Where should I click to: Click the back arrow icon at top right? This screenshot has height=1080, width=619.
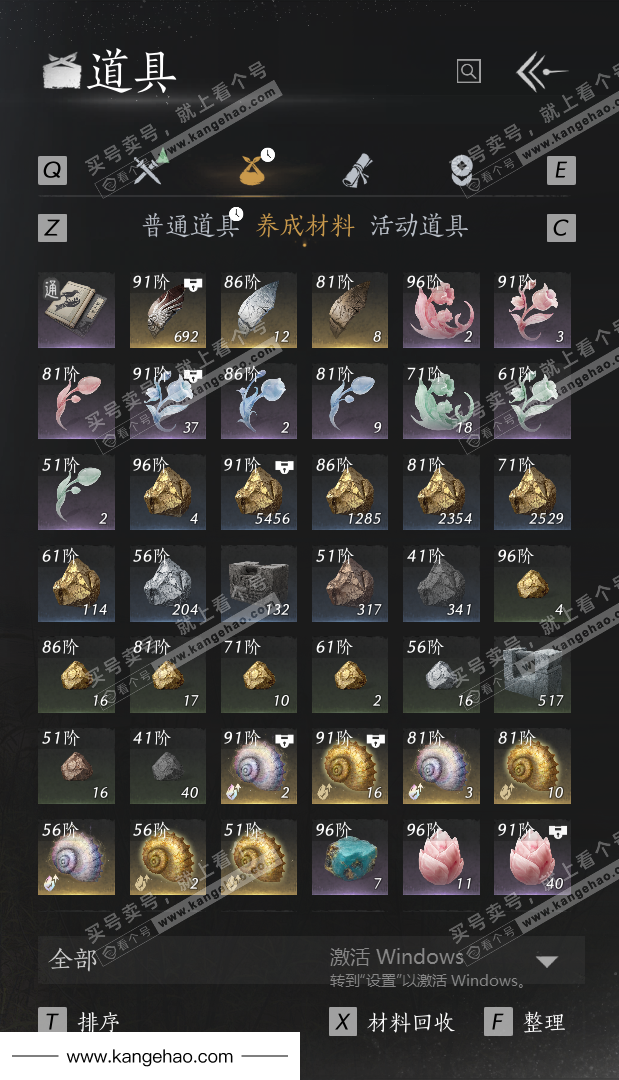541,71
